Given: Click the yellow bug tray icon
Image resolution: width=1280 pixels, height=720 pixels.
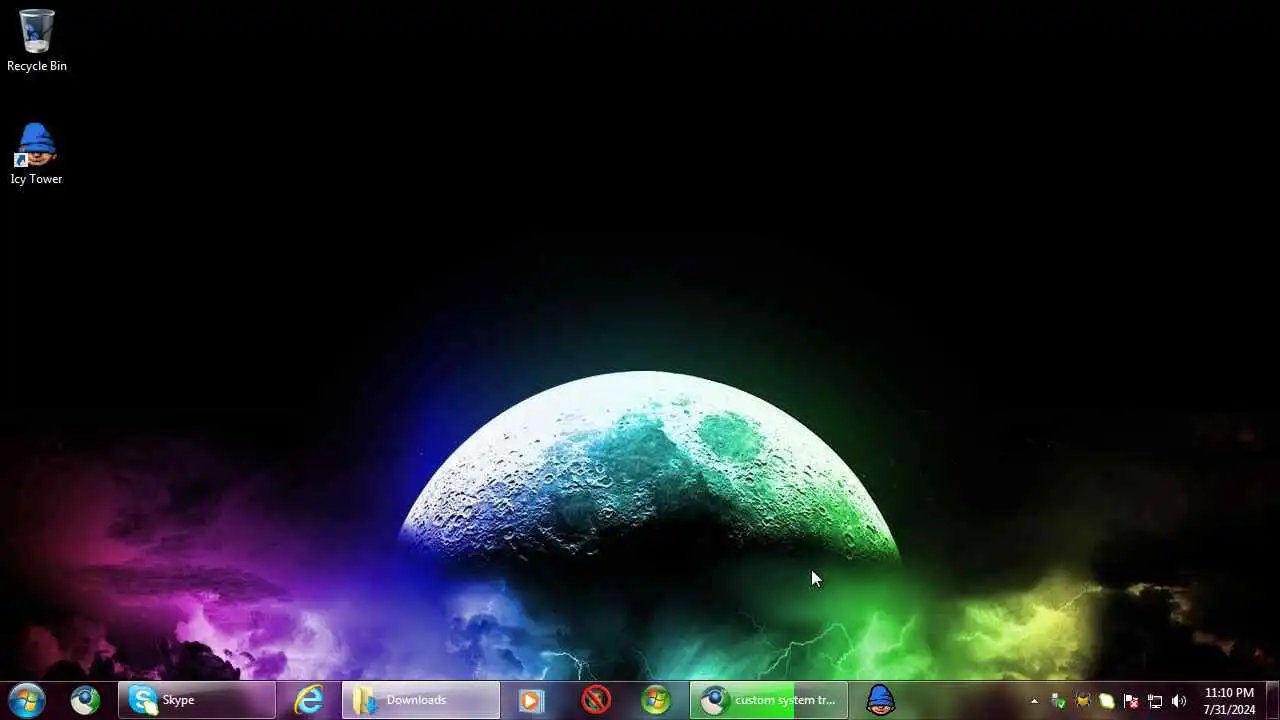Looking at the screenshot, I should coord(1083,701).
